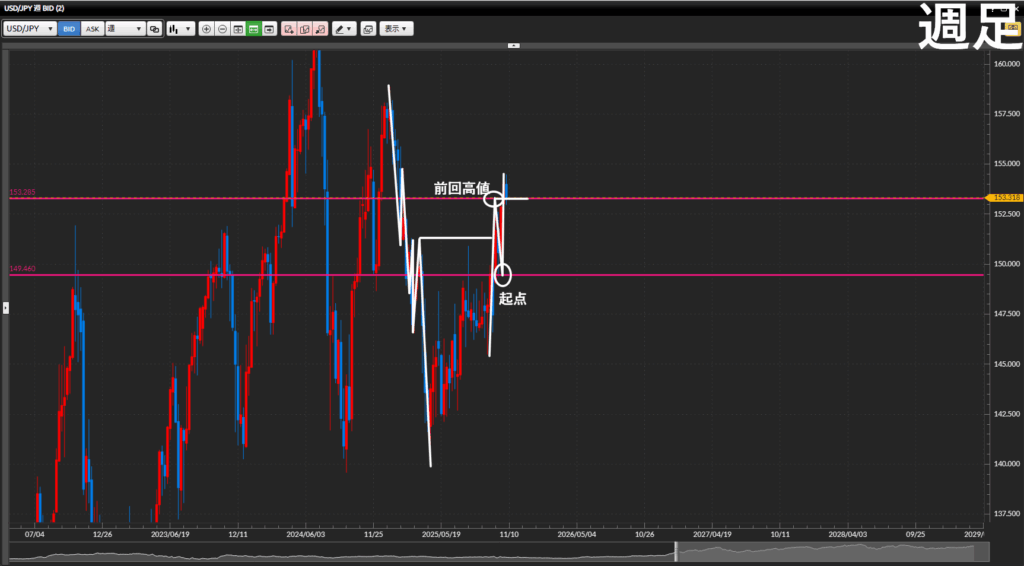This screenshot has height=566, width=1024.
Task: Switch price display to ASK
Action: 92,29
